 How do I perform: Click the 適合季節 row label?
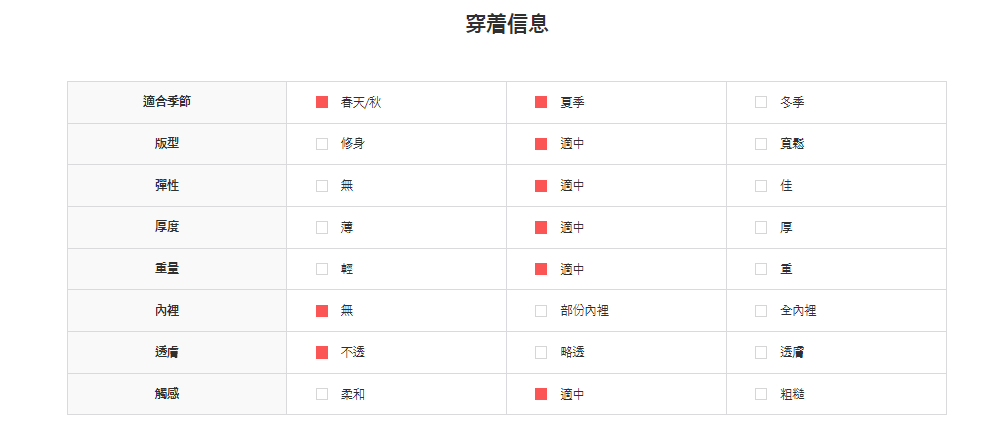[167, 102]
